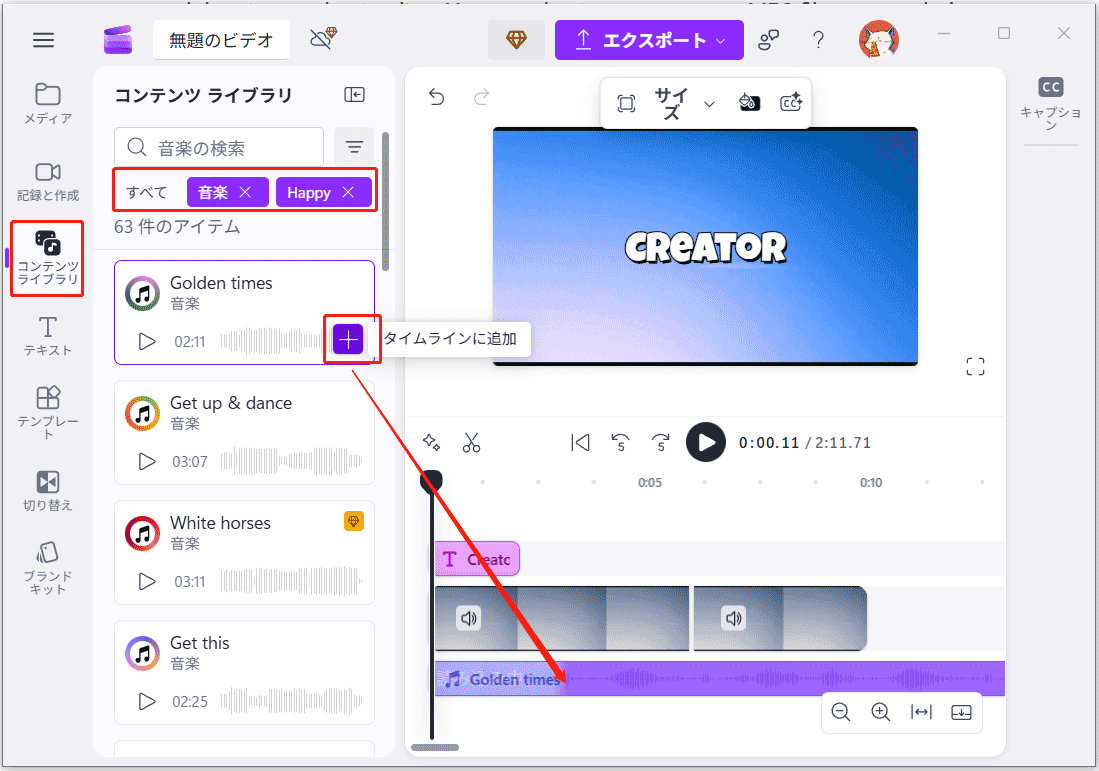Mute audio on the first video clip
Image resolution: width=1099 pixels, height=771 pixels.
[x=468, y=618]
